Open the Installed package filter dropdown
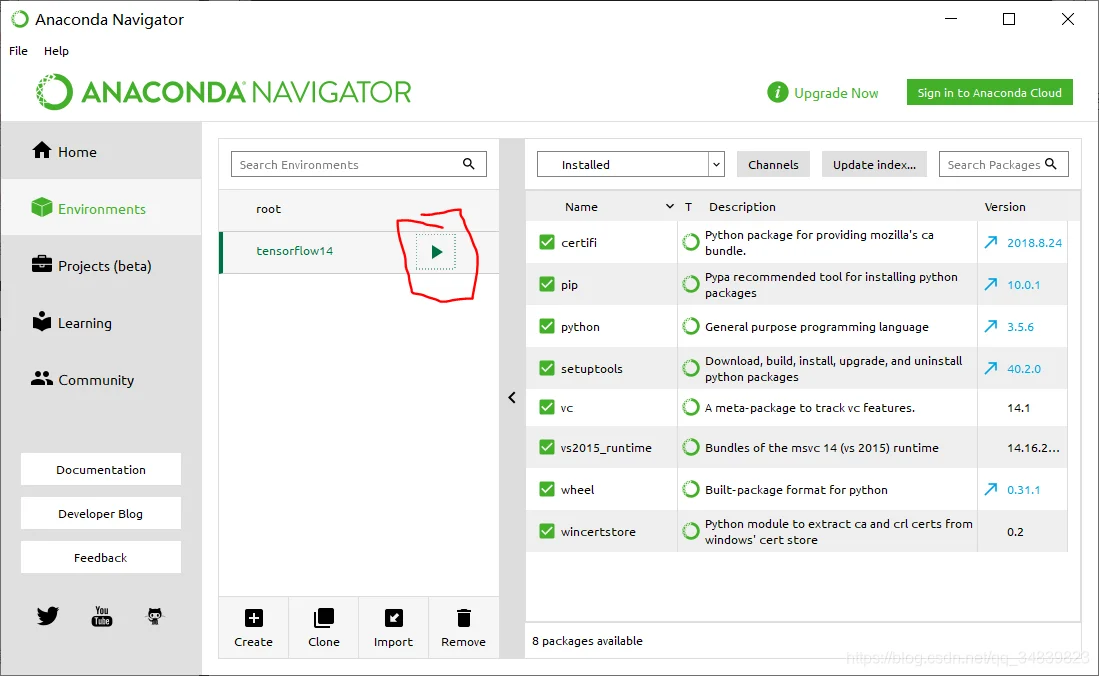Image resolution: width=1099 pixels, height=676 pixels. [x=630, y=164]
